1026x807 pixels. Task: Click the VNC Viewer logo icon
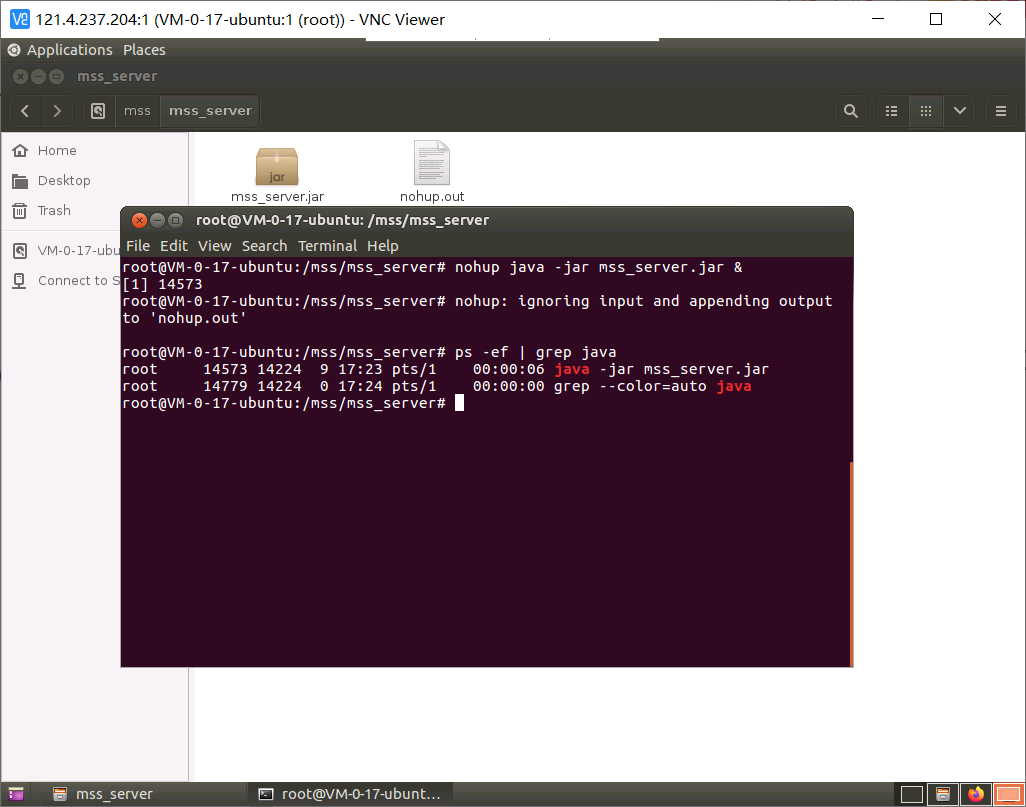tap(20, 20)
